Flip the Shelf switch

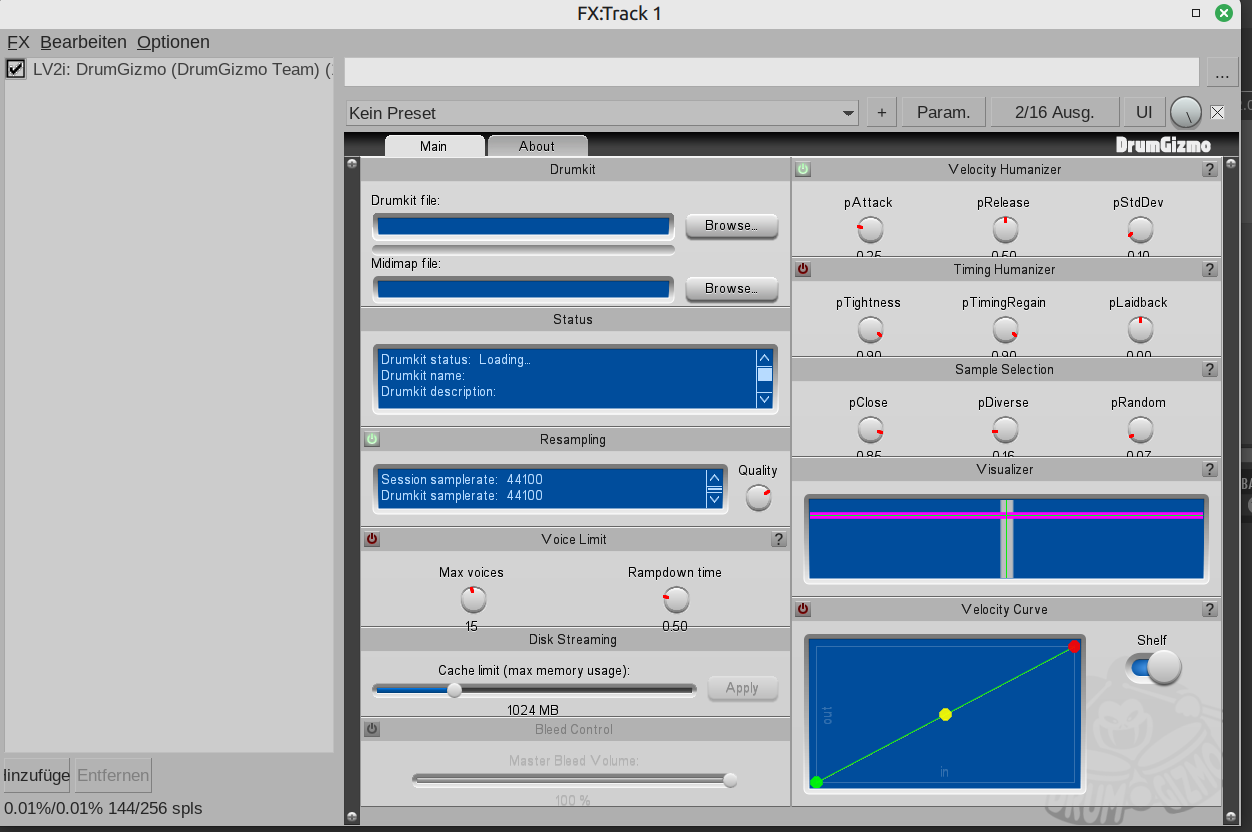click(x=1153, y=667)
